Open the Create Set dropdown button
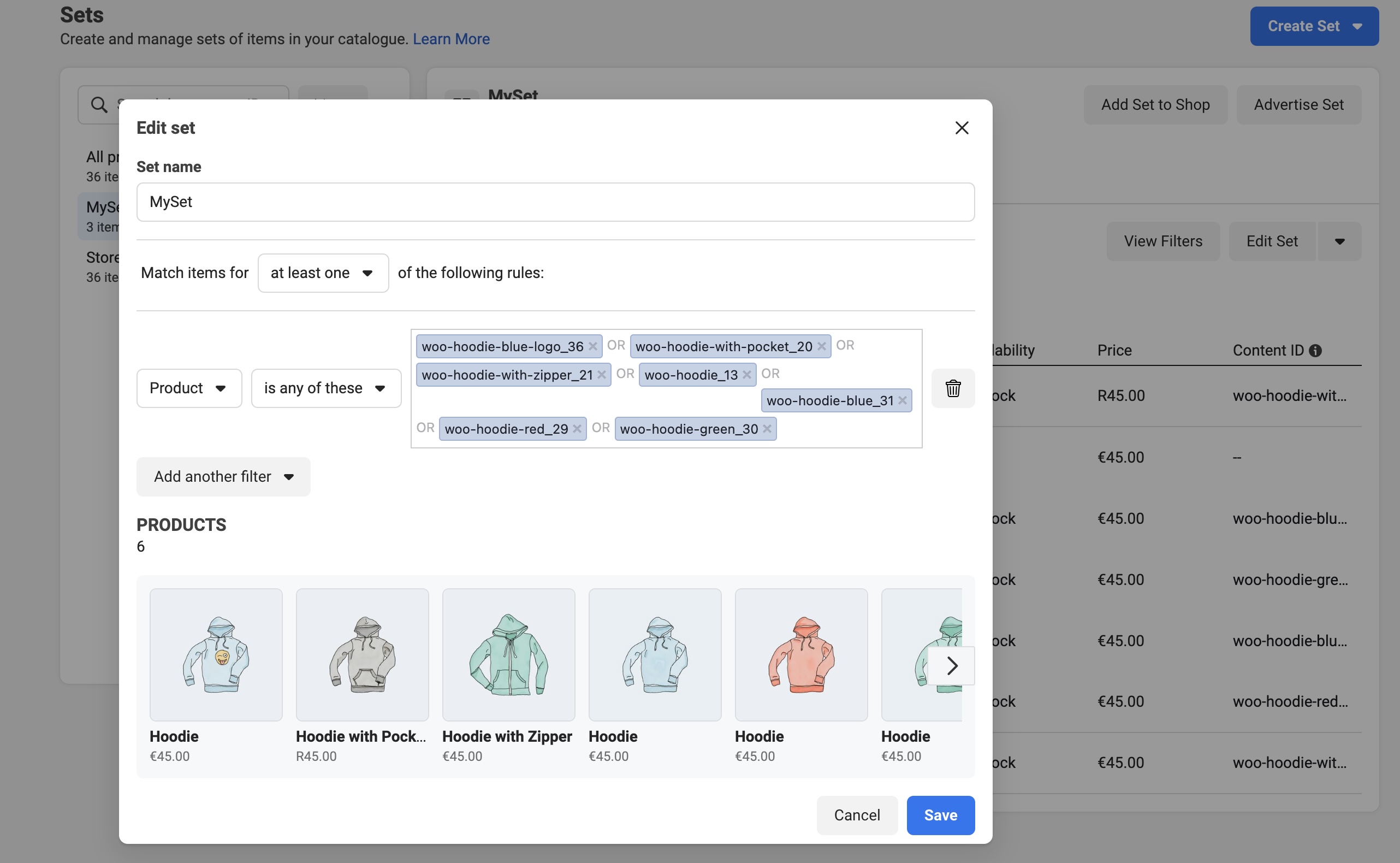 click(x=1314, y=26)
